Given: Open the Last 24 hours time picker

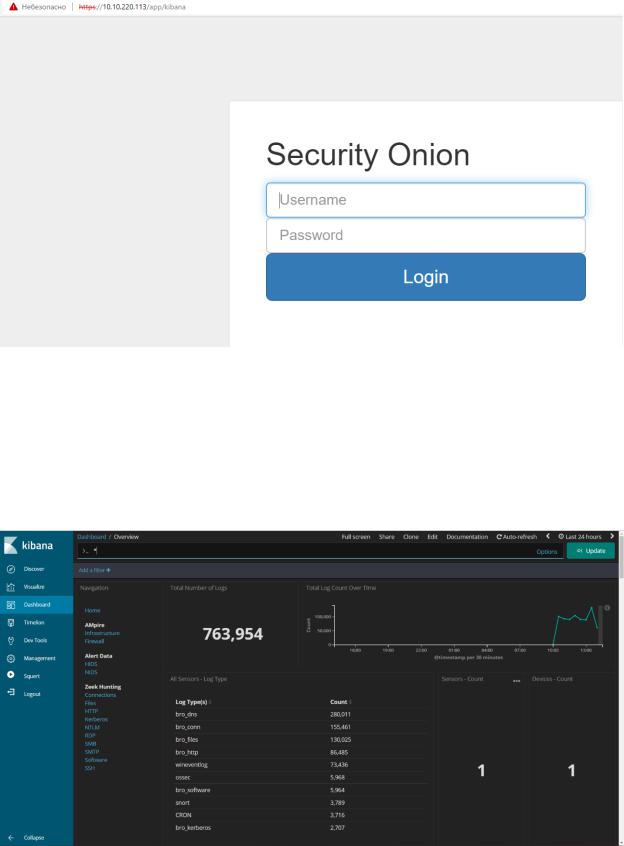Looking at the screenshot, I should [580, 537].
